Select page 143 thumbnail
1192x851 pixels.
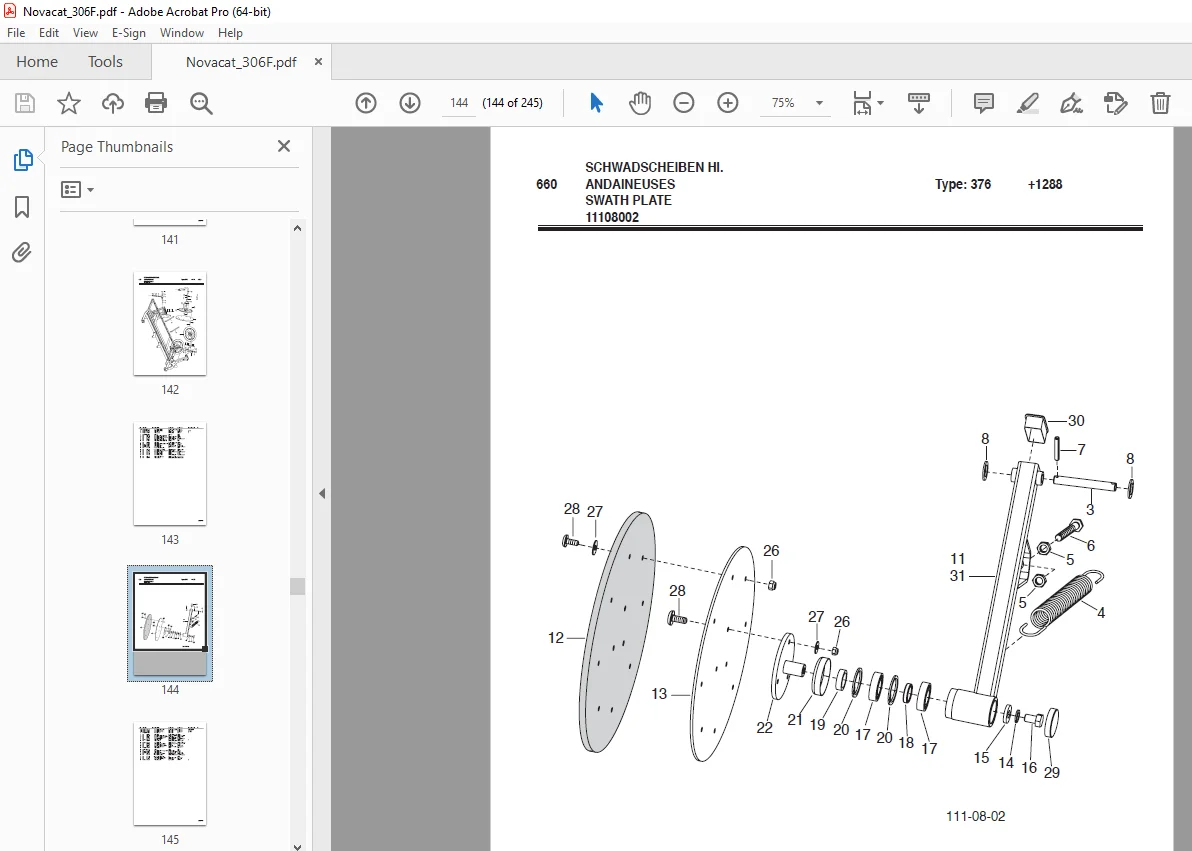pos(170,474)
